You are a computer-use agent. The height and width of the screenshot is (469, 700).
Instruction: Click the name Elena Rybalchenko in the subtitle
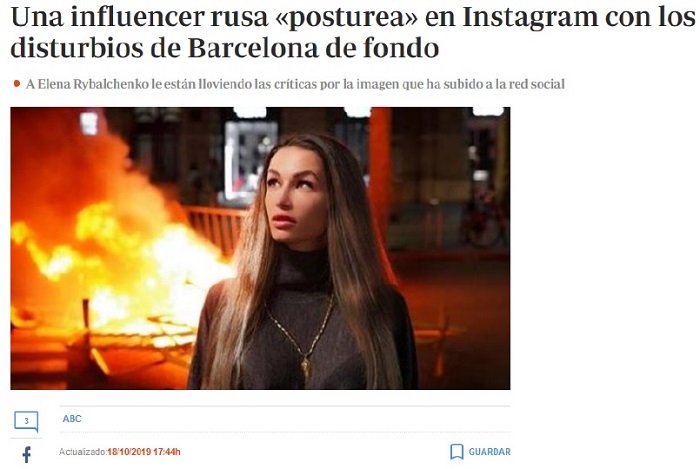tap(93, 84)
